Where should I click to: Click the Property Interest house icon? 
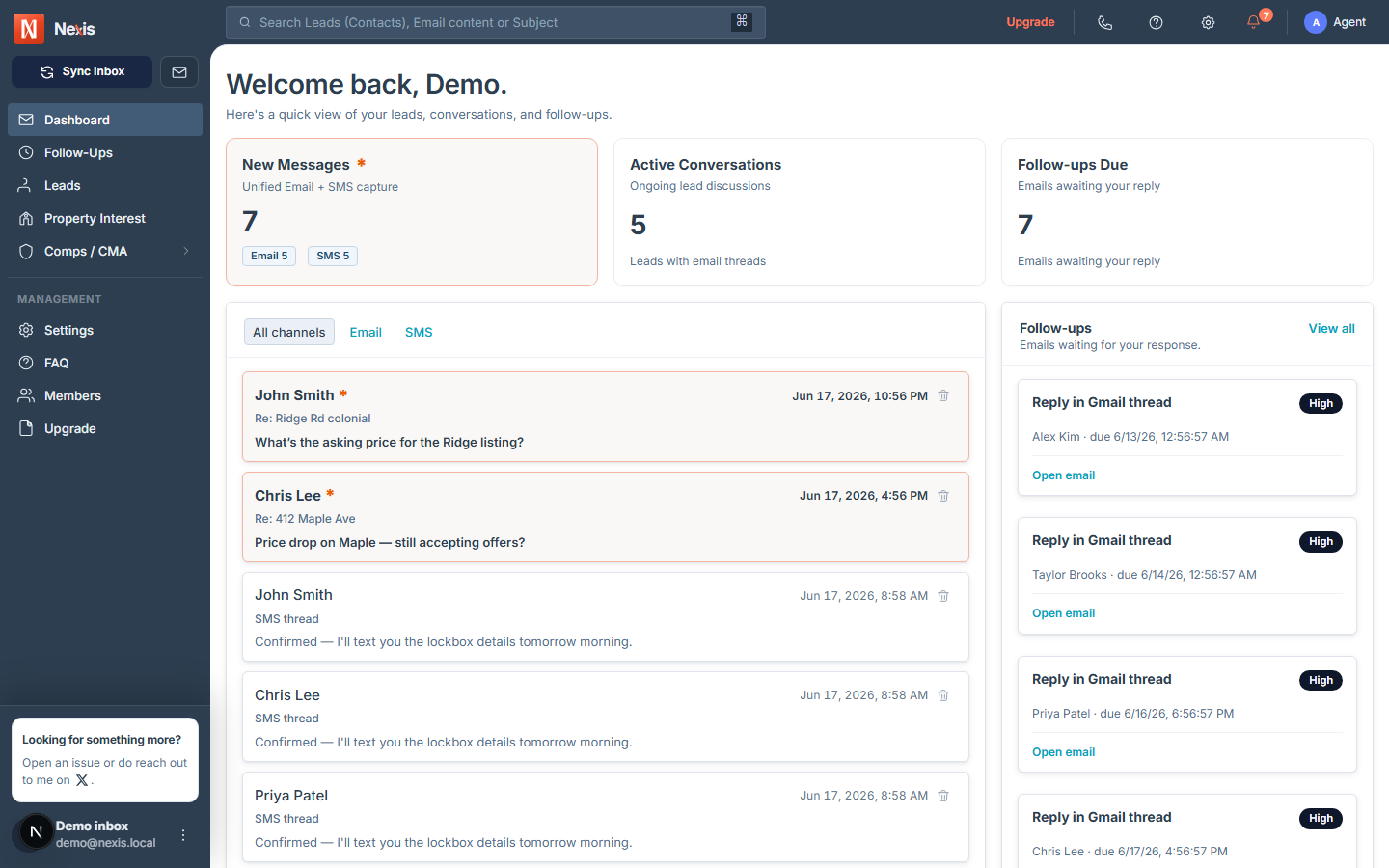click(26, 218)
